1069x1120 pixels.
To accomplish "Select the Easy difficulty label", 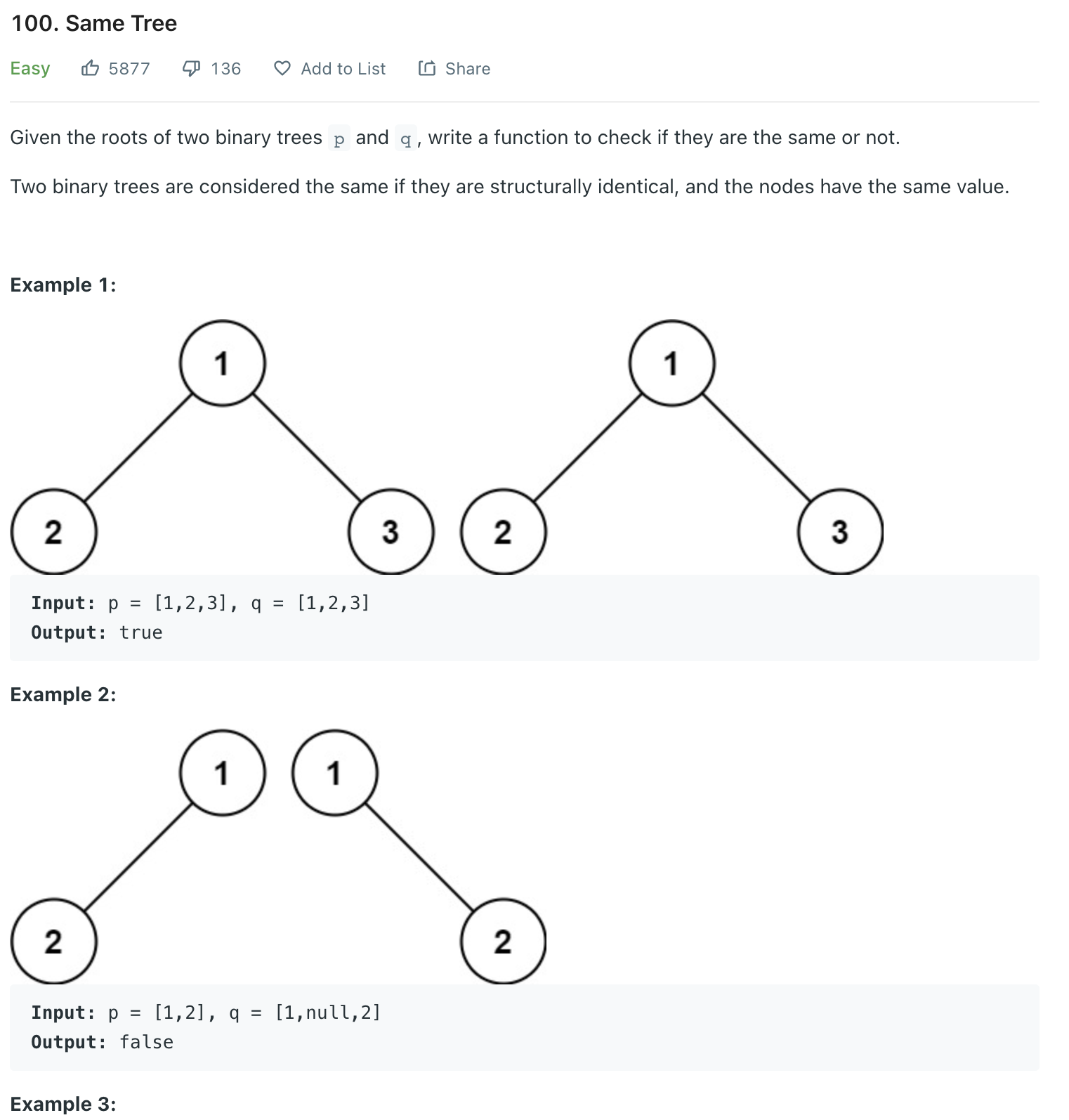I will (x=29, y=68).
